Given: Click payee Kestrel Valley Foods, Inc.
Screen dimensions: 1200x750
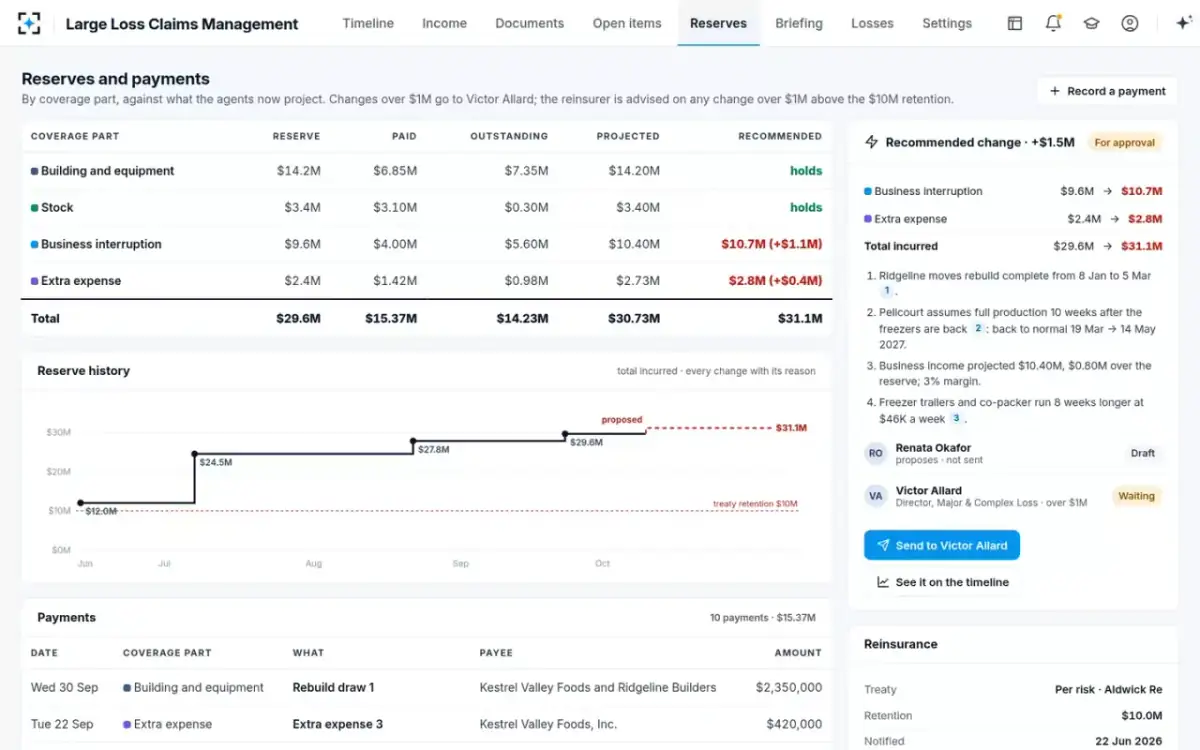Looking at the screenshot, I should [x=549, y=724].
